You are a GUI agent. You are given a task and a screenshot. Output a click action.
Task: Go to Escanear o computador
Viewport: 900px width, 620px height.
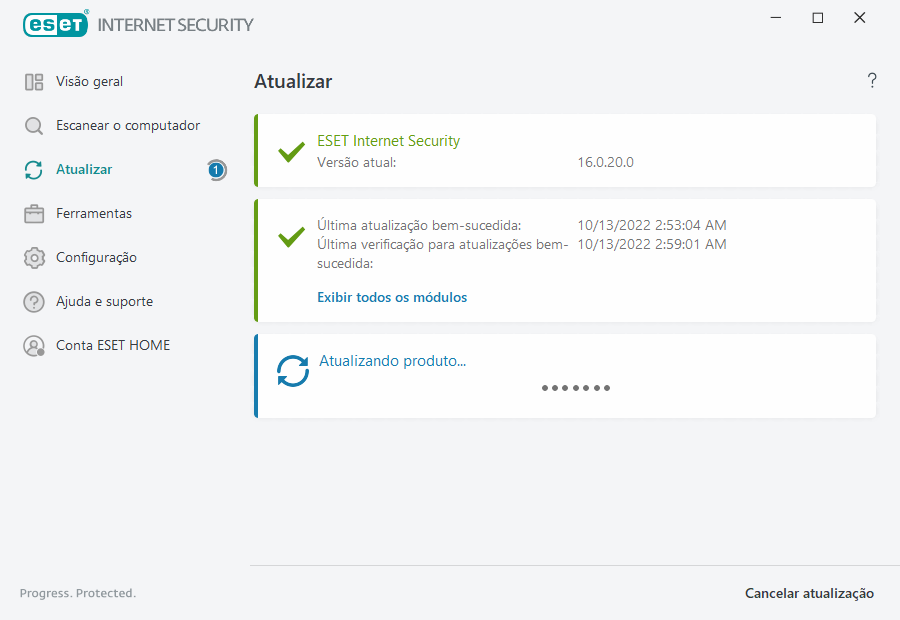click(x=128, y=126)
